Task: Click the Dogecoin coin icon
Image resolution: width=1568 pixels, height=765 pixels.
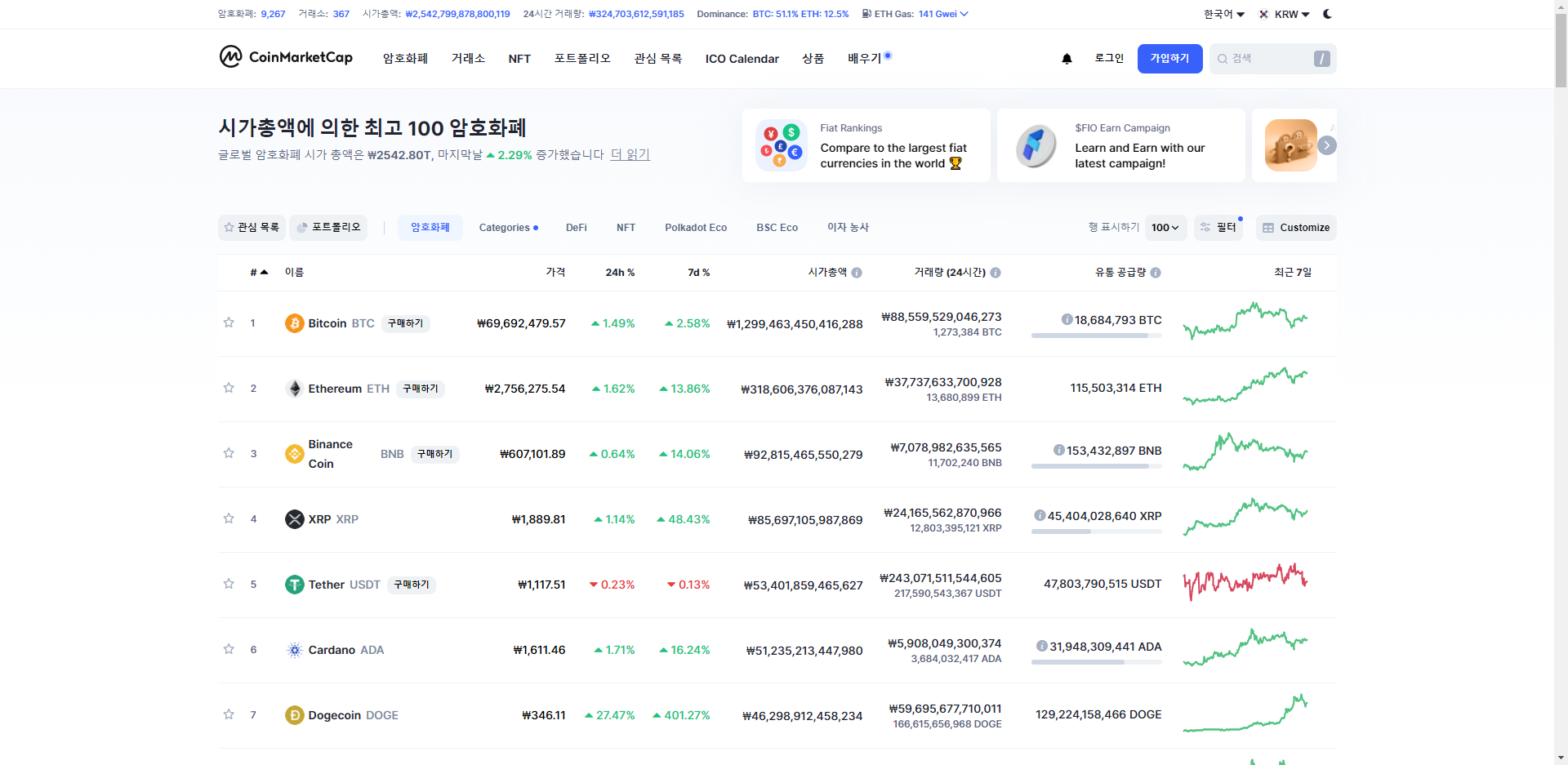Action: pyautogui.click(x=294, y=715)
